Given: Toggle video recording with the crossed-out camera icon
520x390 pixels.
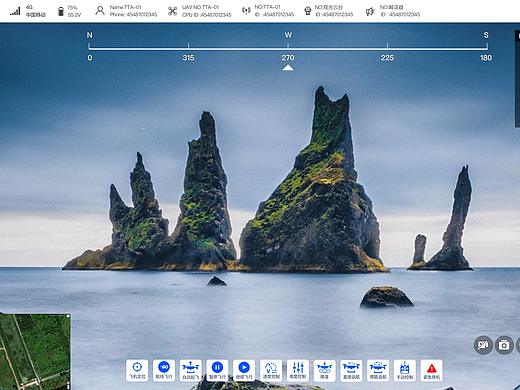Looking at the screenshot, I should point(483,345).
